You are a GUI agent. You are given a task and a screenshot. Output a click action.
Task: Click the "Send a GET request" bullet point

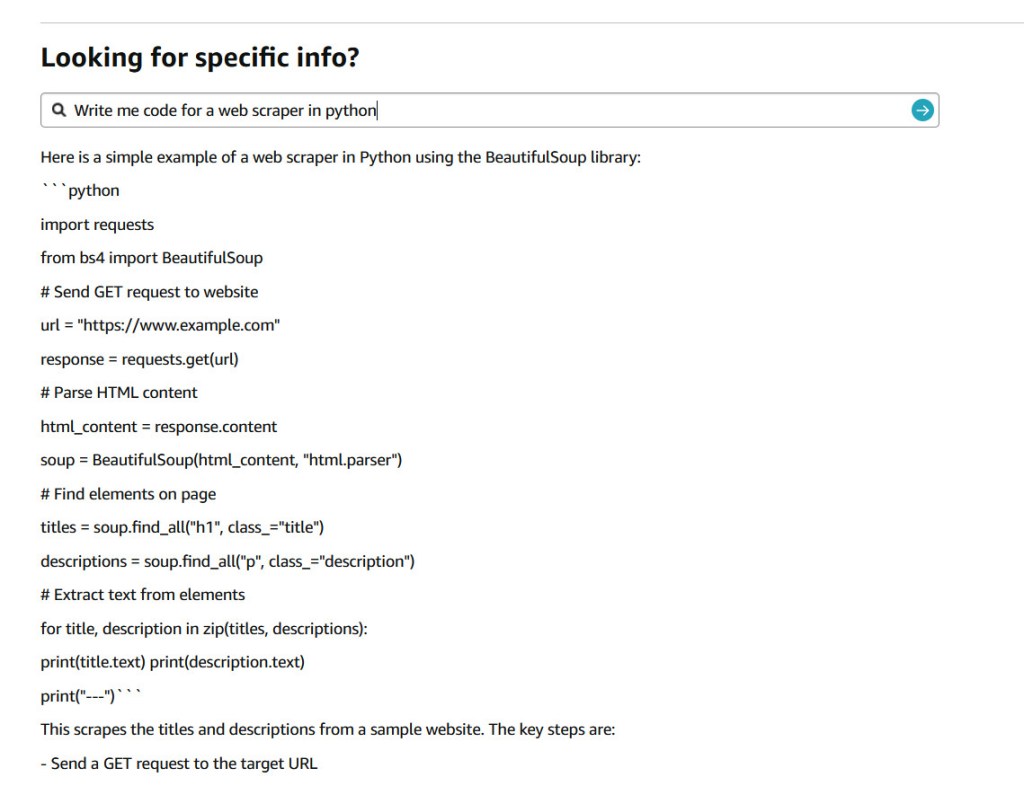coord(179,763)
